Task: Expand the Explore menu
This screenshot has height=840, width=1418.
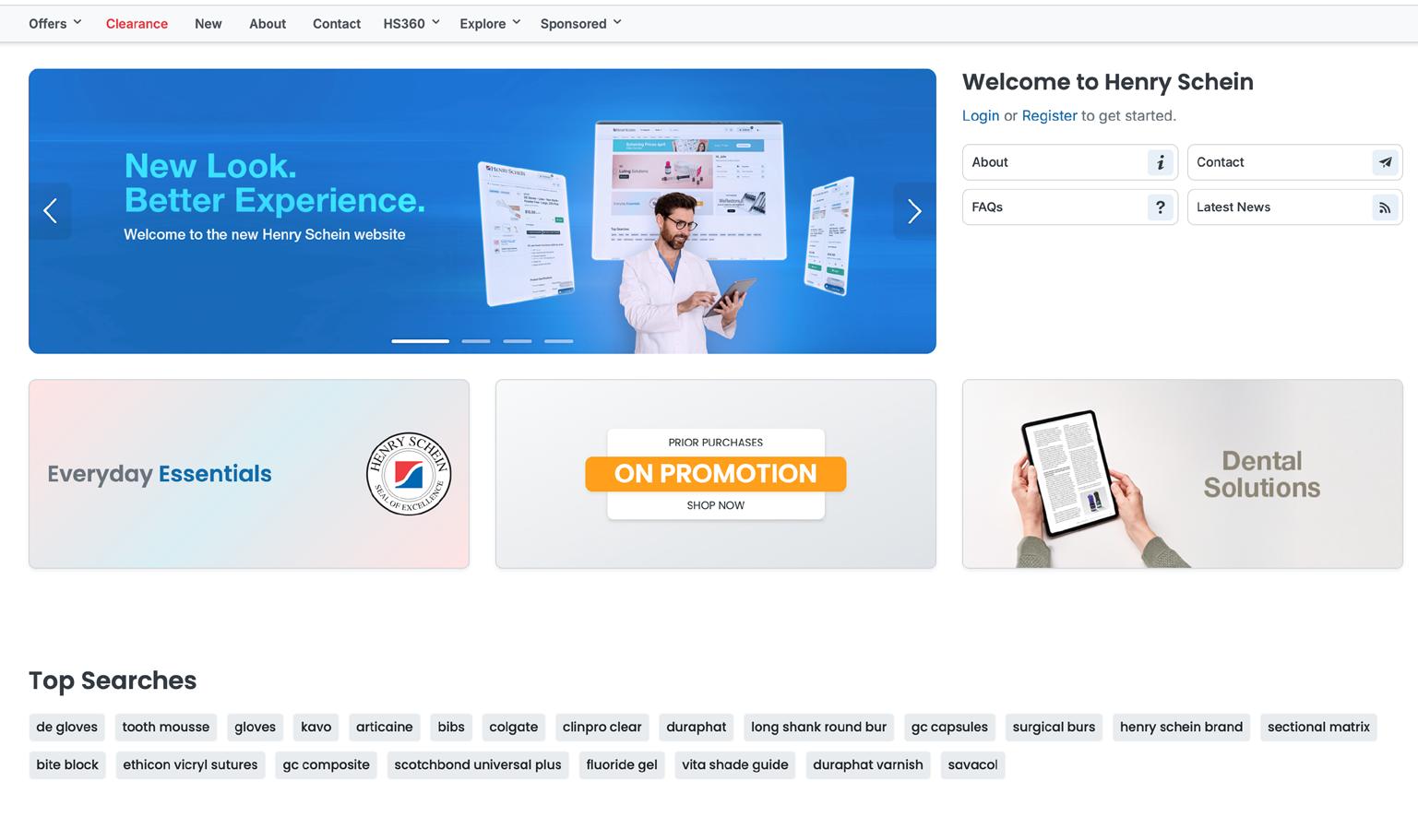Action: pos(491,23)
